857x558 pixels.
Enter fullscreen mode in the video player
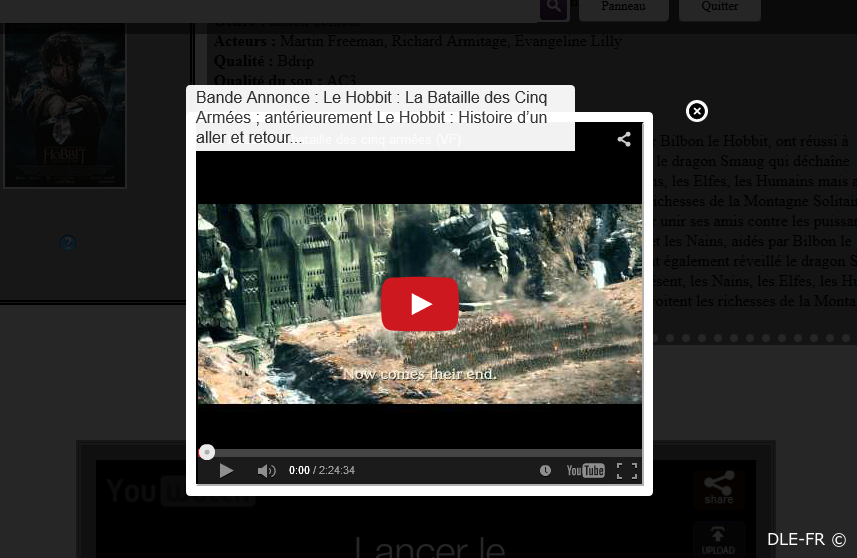[627, 471]
